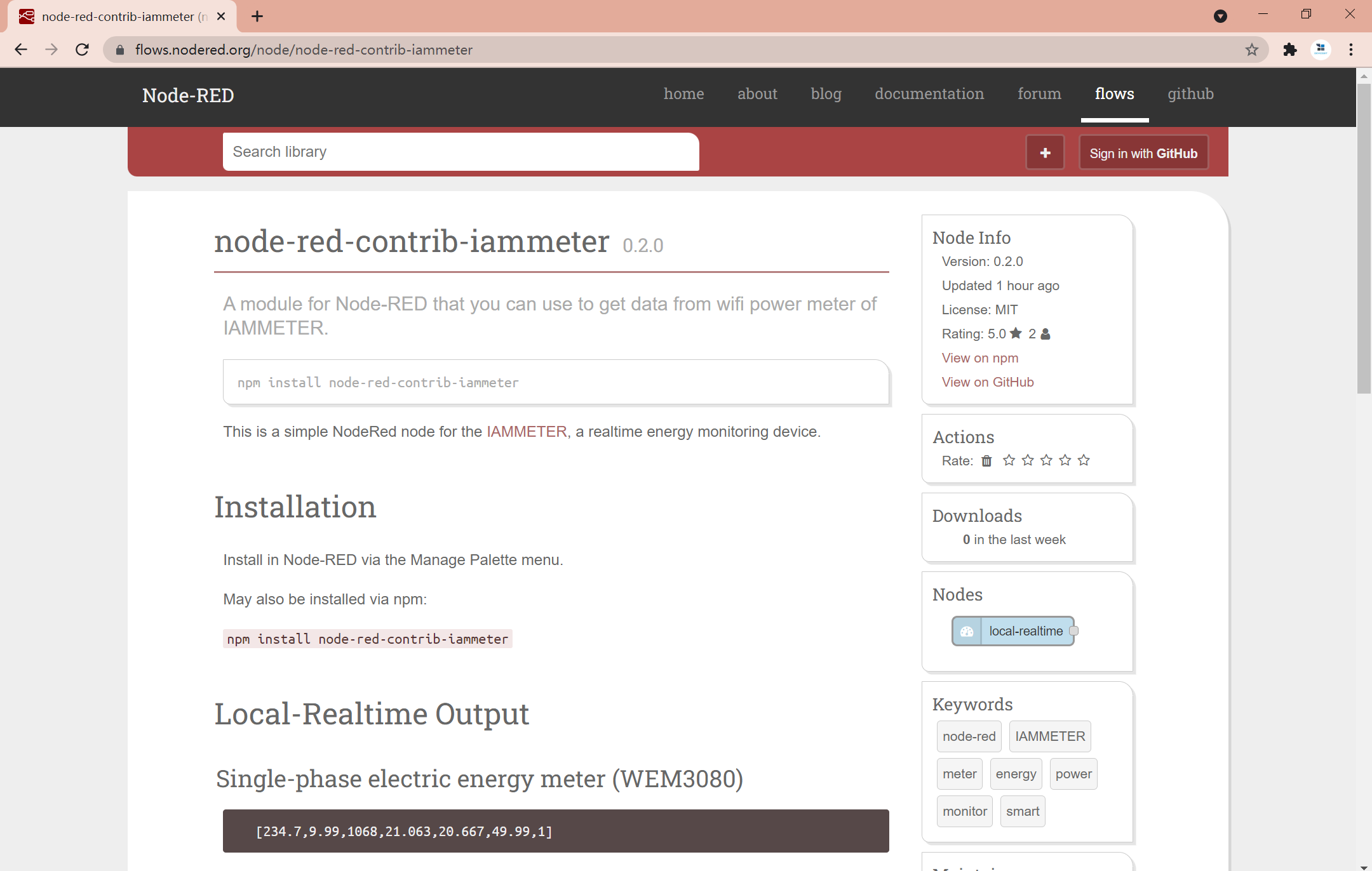Toggle the third star rating option
This screenshot has height=871, width=1372.
1047,460
